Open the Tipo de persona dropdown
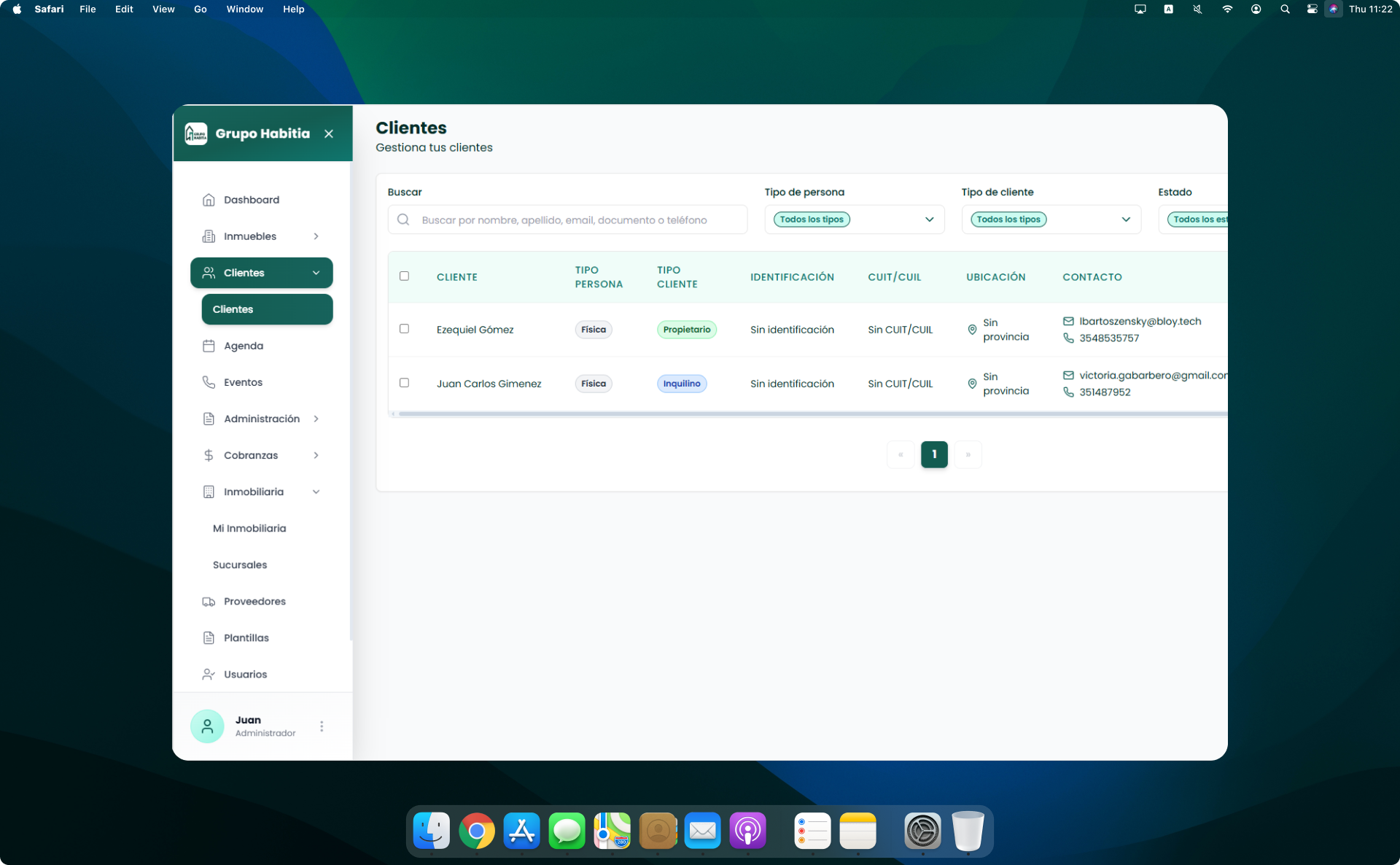The width and height of the screenshot is (1400, 865). click(x=854, y=220)
